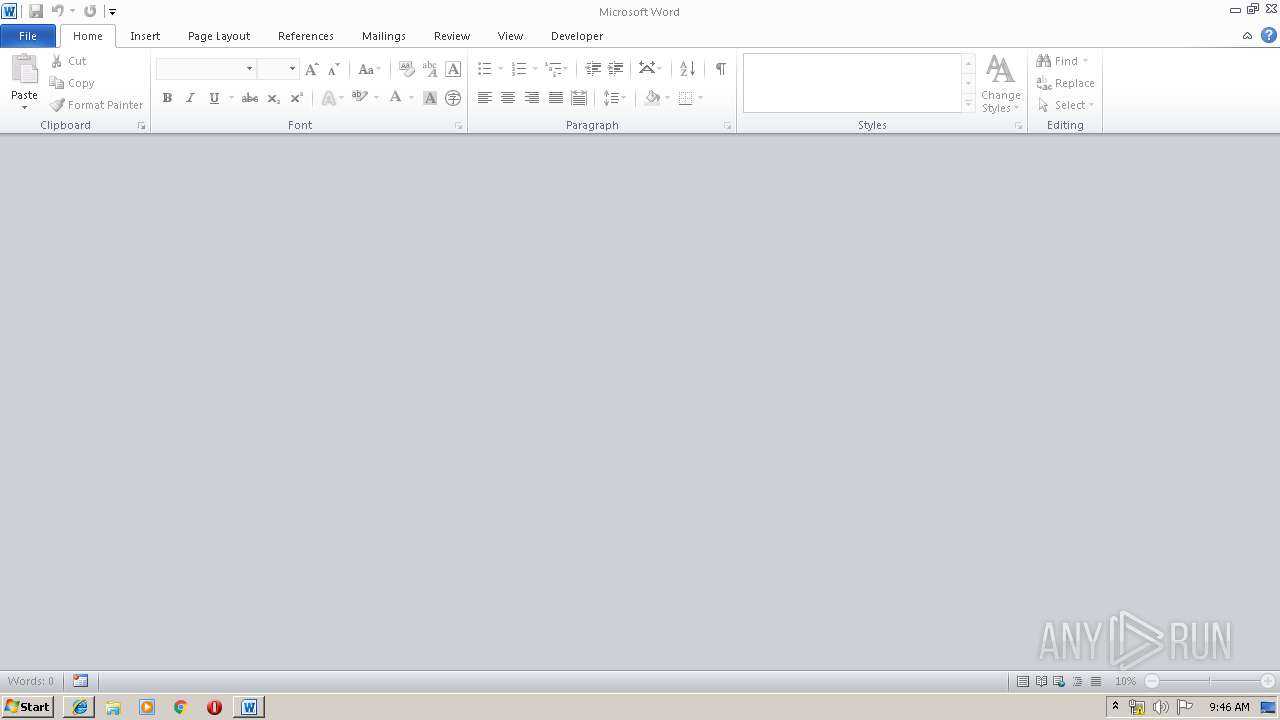This screenshot has height=720, width=1280.
Task: Switch to the Review tab
Action: pos(452,36)
